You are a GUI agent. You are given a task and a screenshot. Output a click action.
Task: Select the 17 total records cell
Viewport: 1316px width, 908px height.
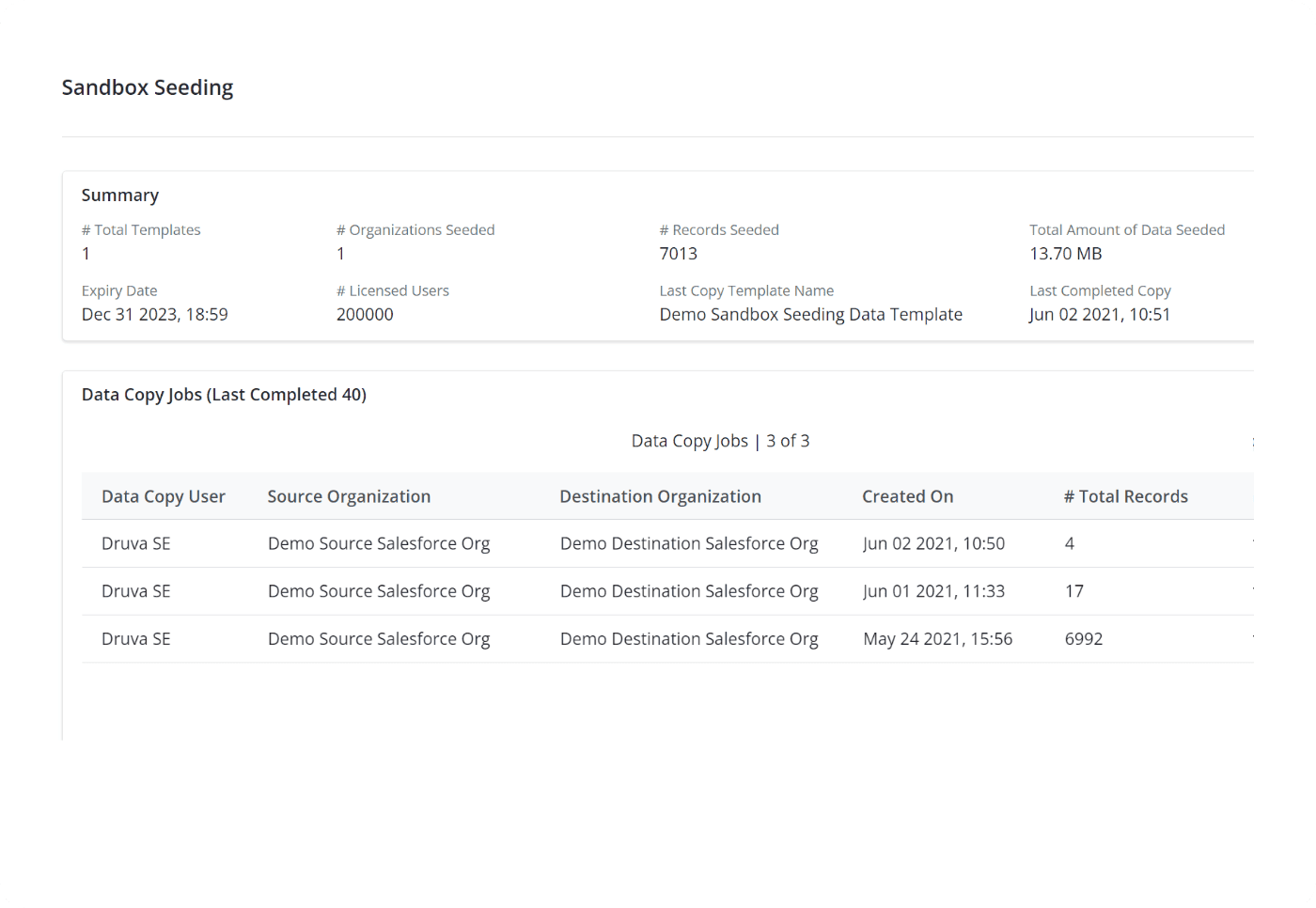click(x=1073, y=591)
